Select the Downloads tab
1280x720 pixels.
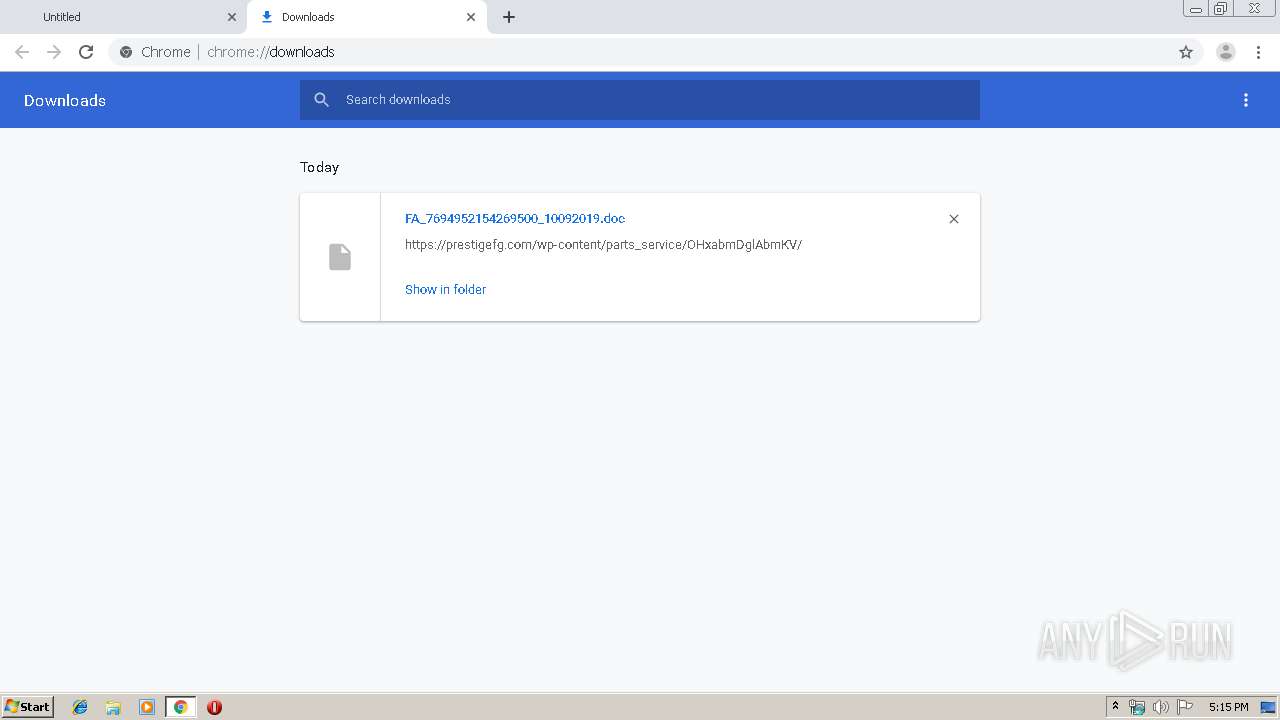click(x=366, y=17)
